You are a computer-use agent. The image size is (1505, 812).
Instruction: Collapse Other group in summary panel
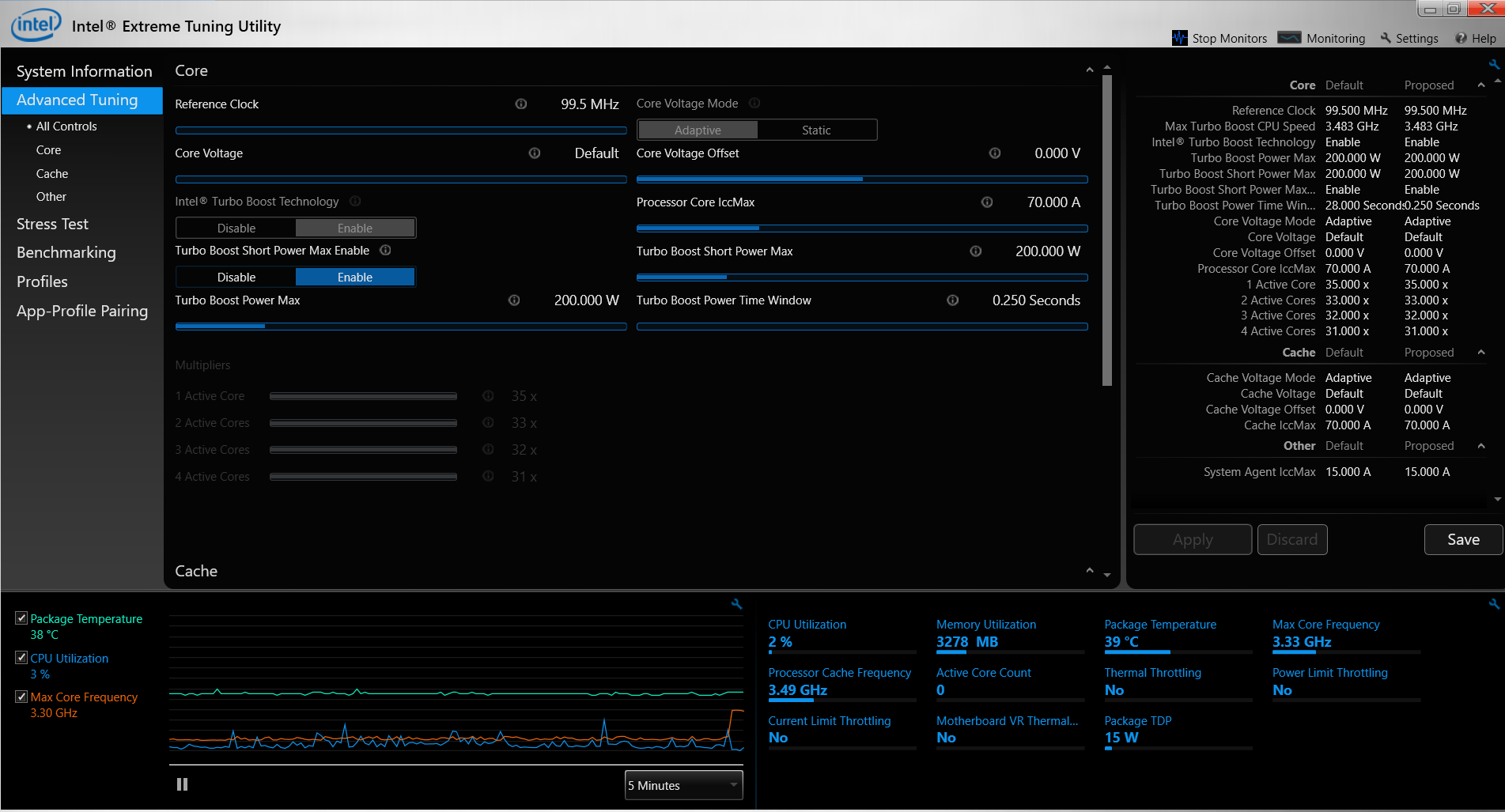(1481, 445)
